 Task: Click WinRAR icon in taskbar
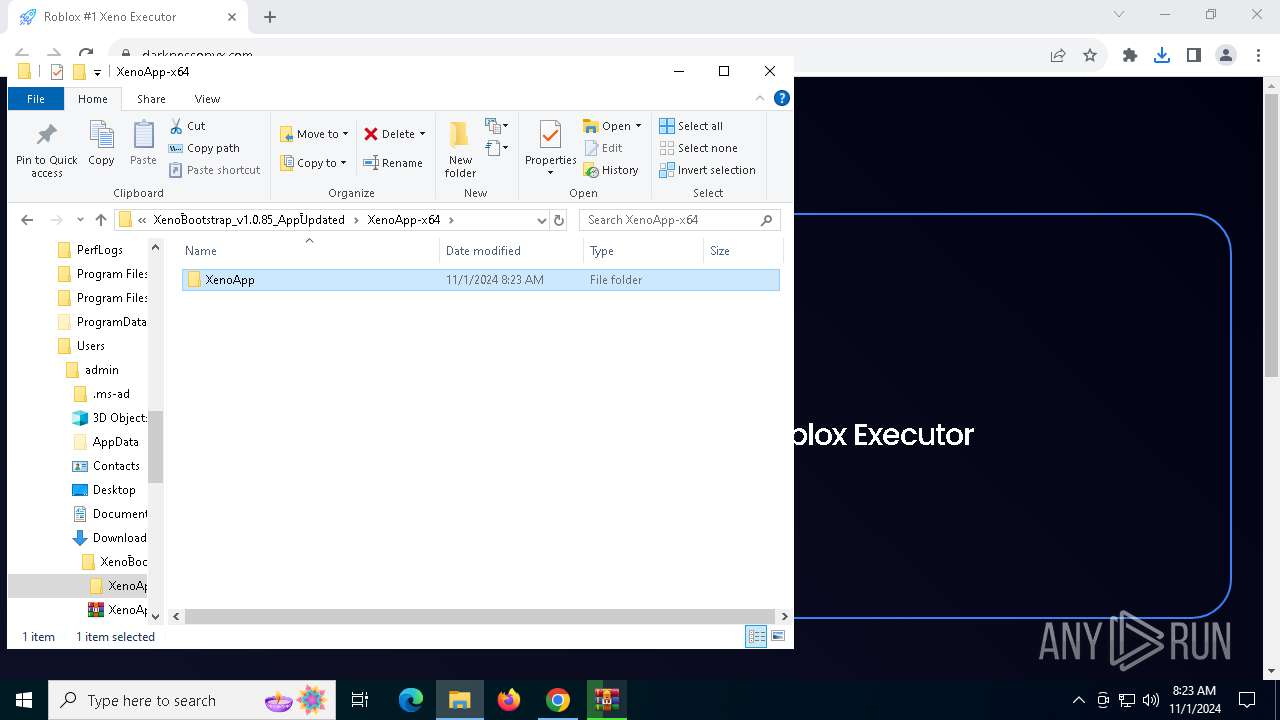pyautogui.click(x=607, y=700)
